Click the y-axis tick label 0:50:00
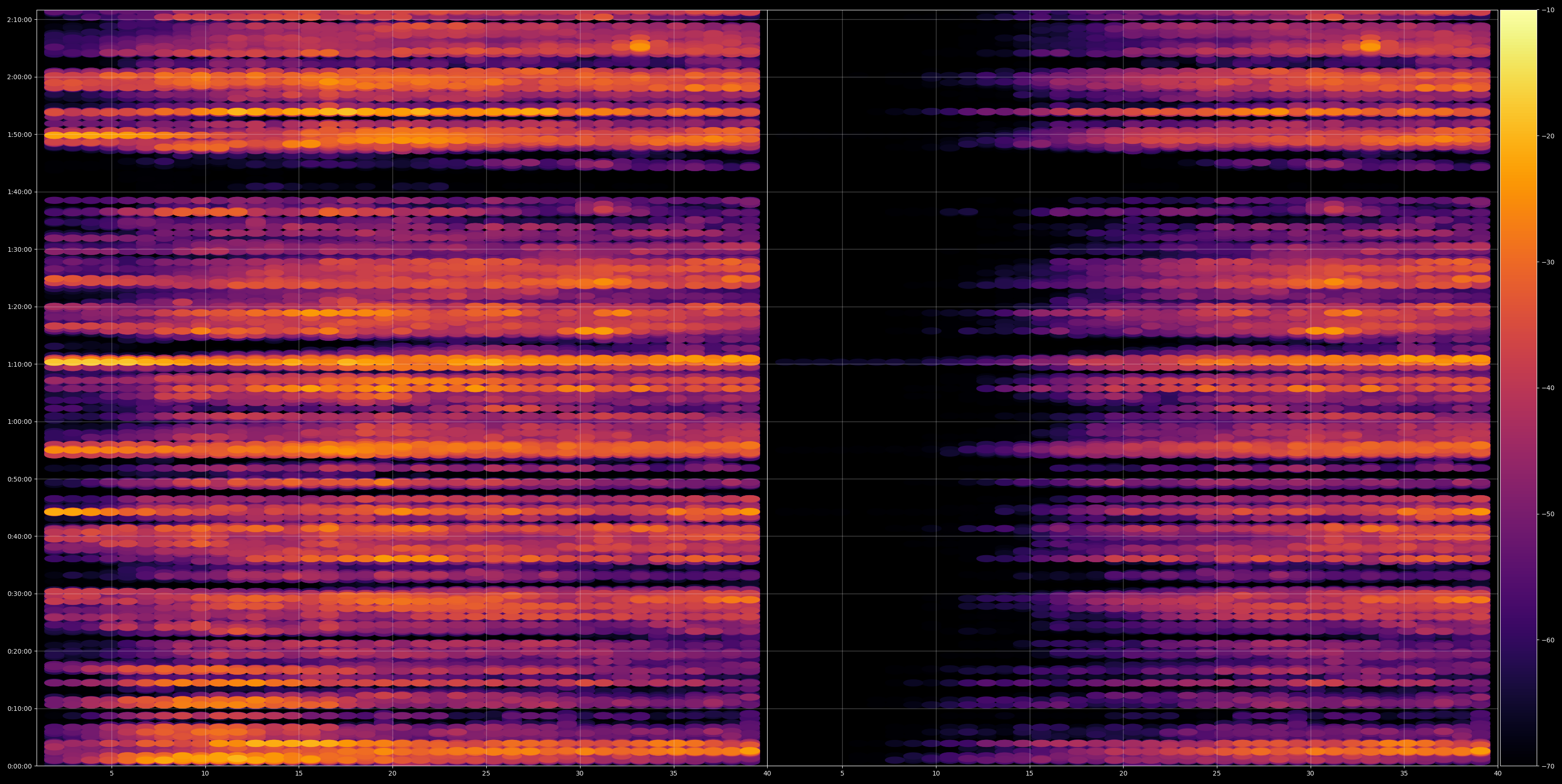 pos(19,479)
